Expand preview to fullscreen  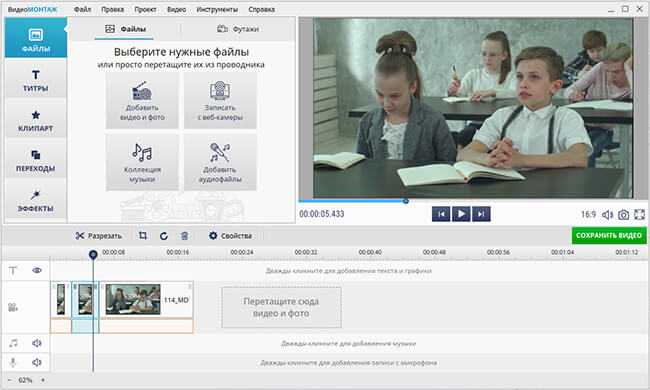point(640,215)
